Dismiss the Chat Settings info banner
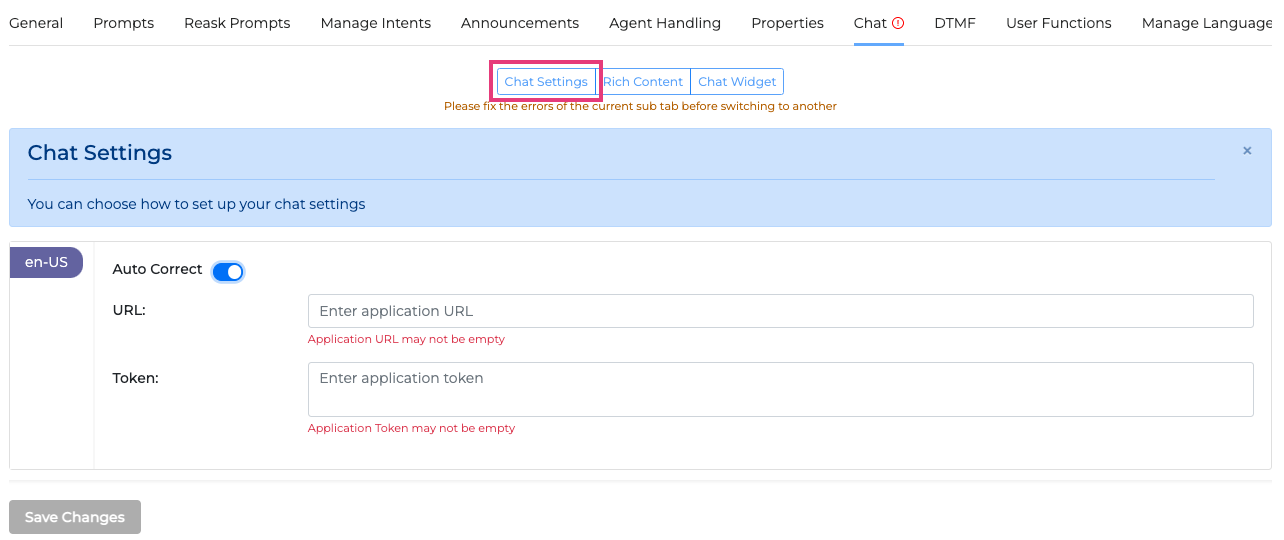The width and height of the screenshot is (1284, 540). coord(1247,151)
